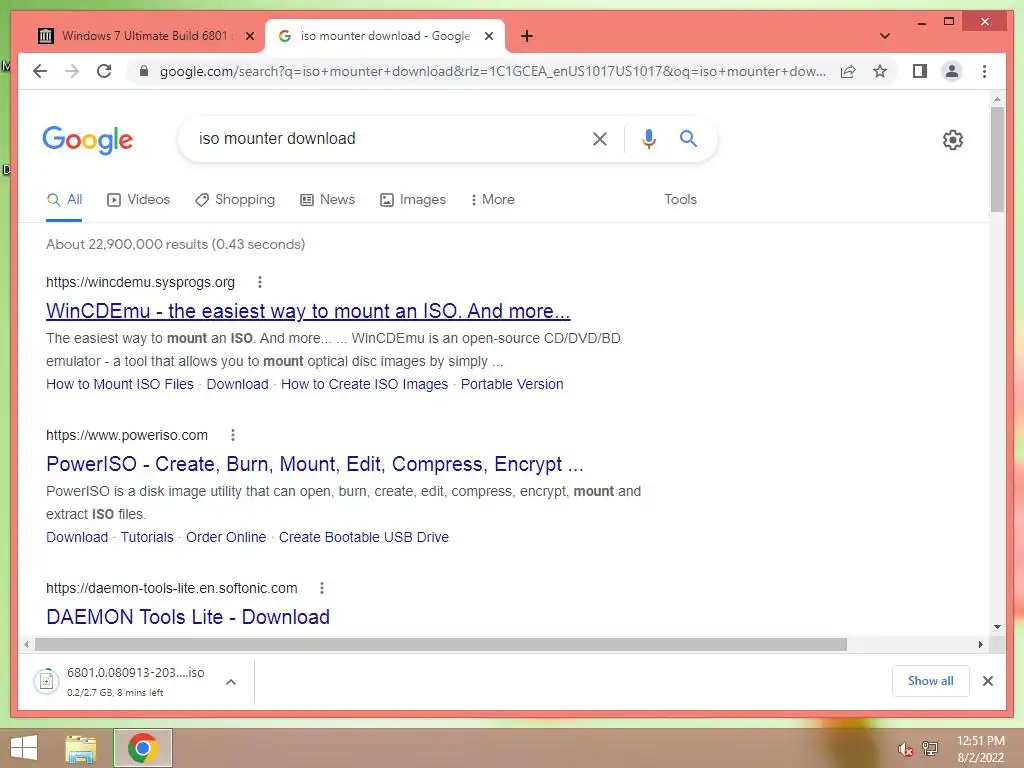Click the vertical scrollbar thumb

coord(997,159)
